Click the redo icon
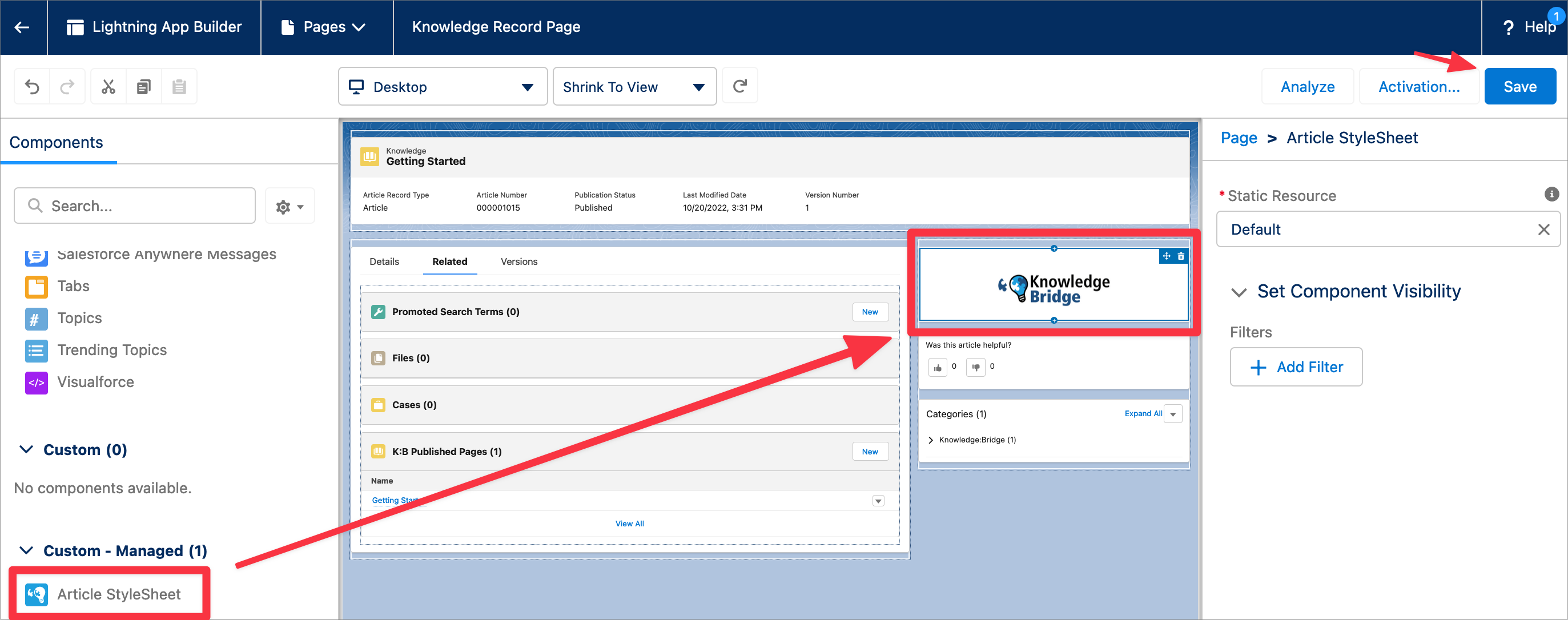The height and width of the screenshot is (620, 1568). pyautogui.click(x=67, y=87)
